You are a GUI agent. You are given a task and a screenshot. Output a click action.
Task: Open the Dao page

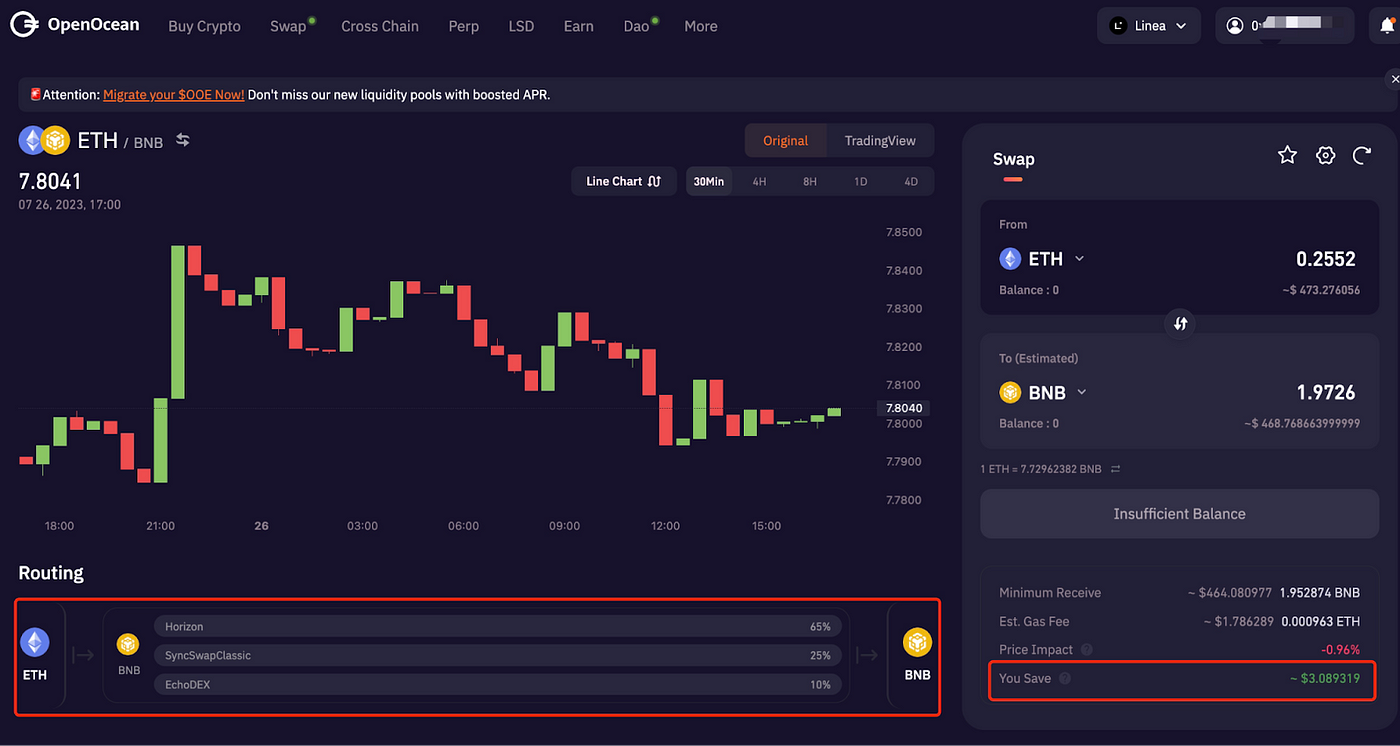coord(637,26)
